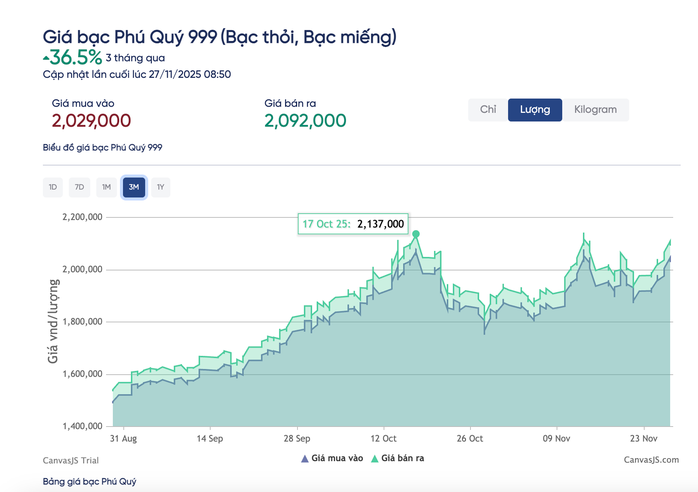Click the Bảng giá bạc Phú Quý heading
Viewport: 698px width, 492px height.
pyautogui.click(x=89, y=482)
